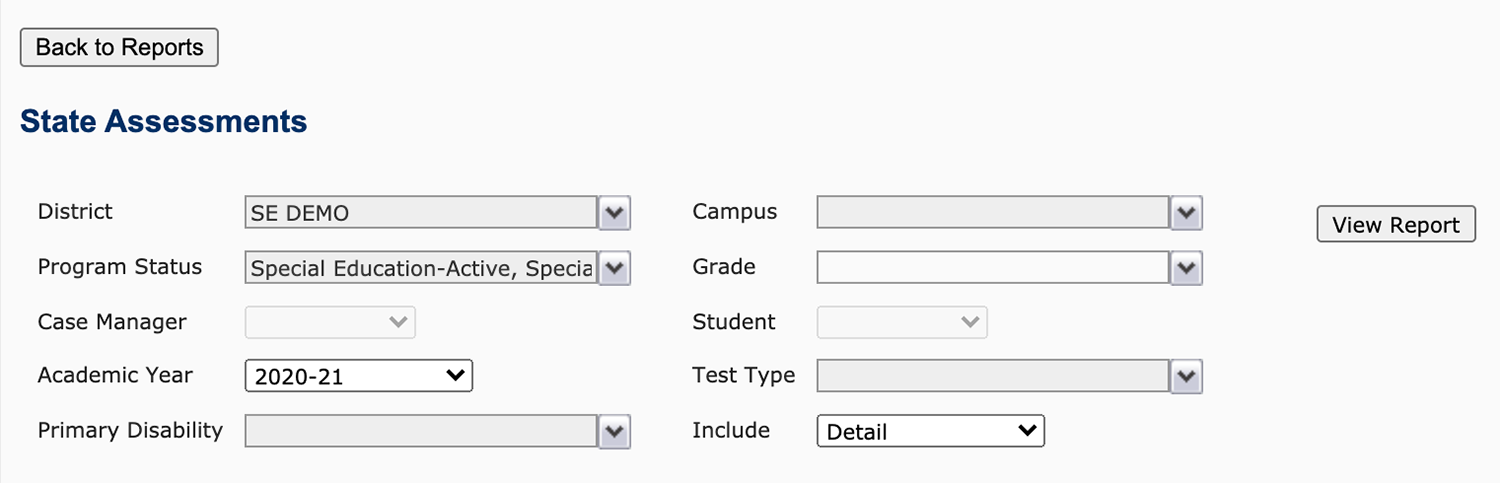Click the Back to Reports button
Viewport: 1500px width, 483px height.
click(119, 48)
